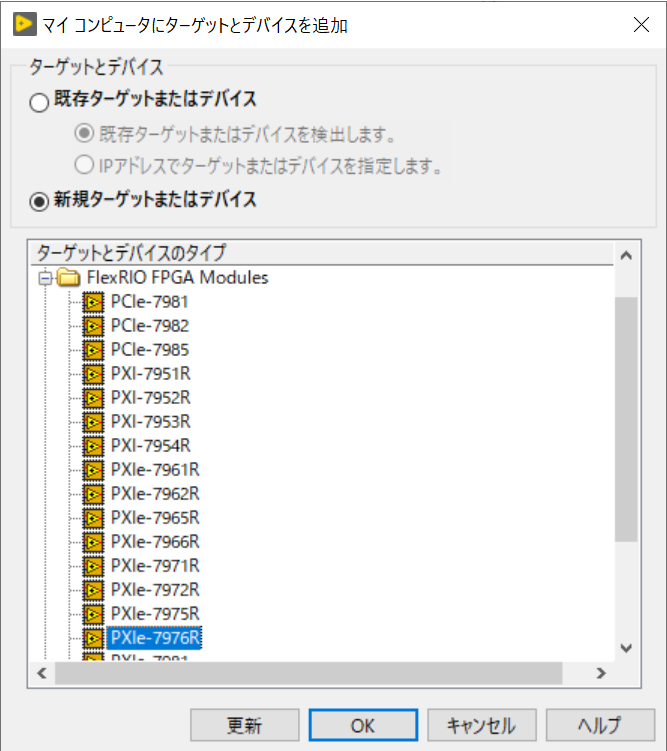Click the PXIe-7976R module icon

(x=93, y=638)
